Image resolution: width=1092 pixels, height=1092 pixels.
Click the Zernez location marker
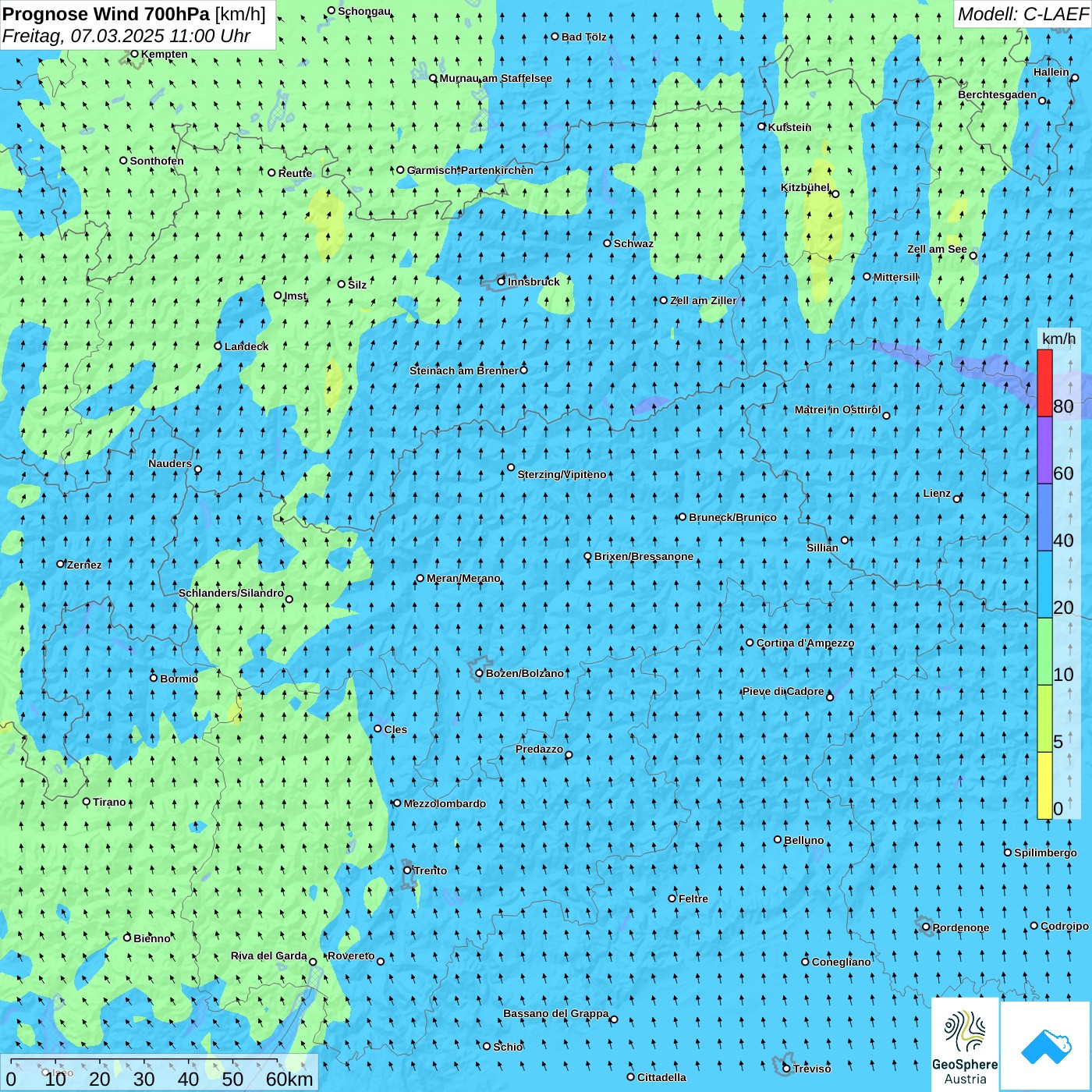61,564
